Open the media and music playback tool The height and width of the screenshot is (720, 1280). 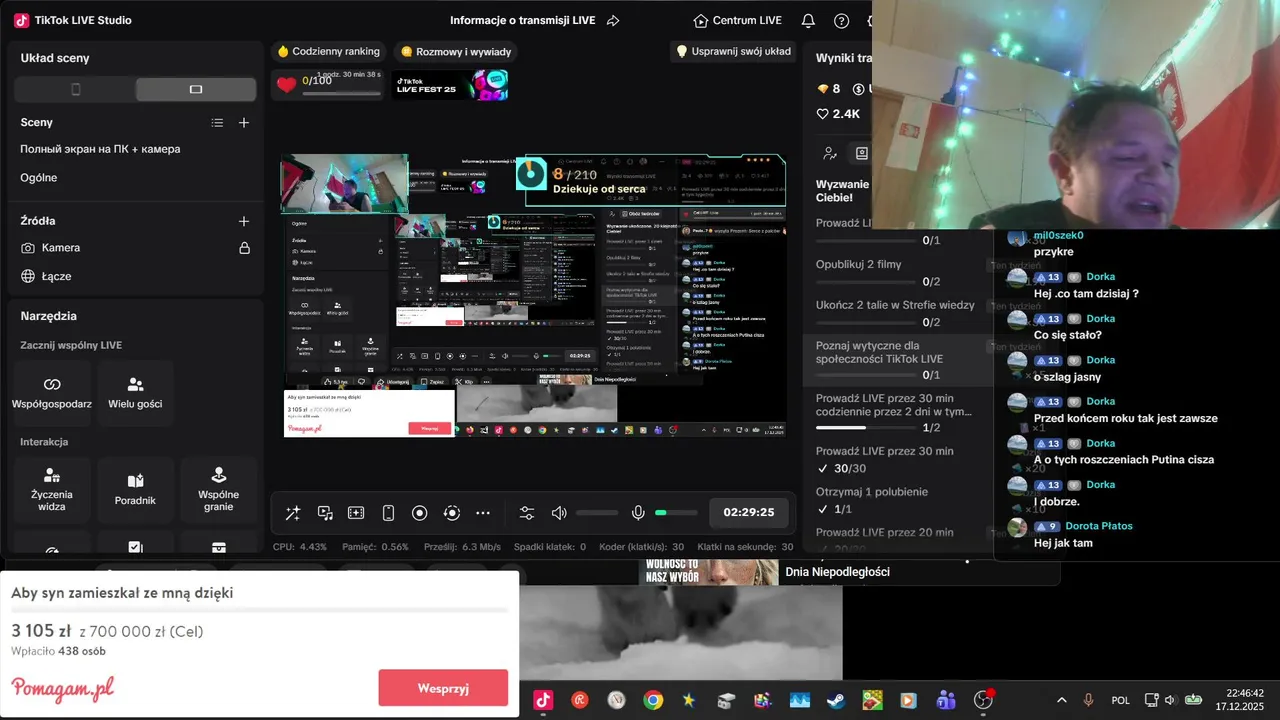(325, 513)
